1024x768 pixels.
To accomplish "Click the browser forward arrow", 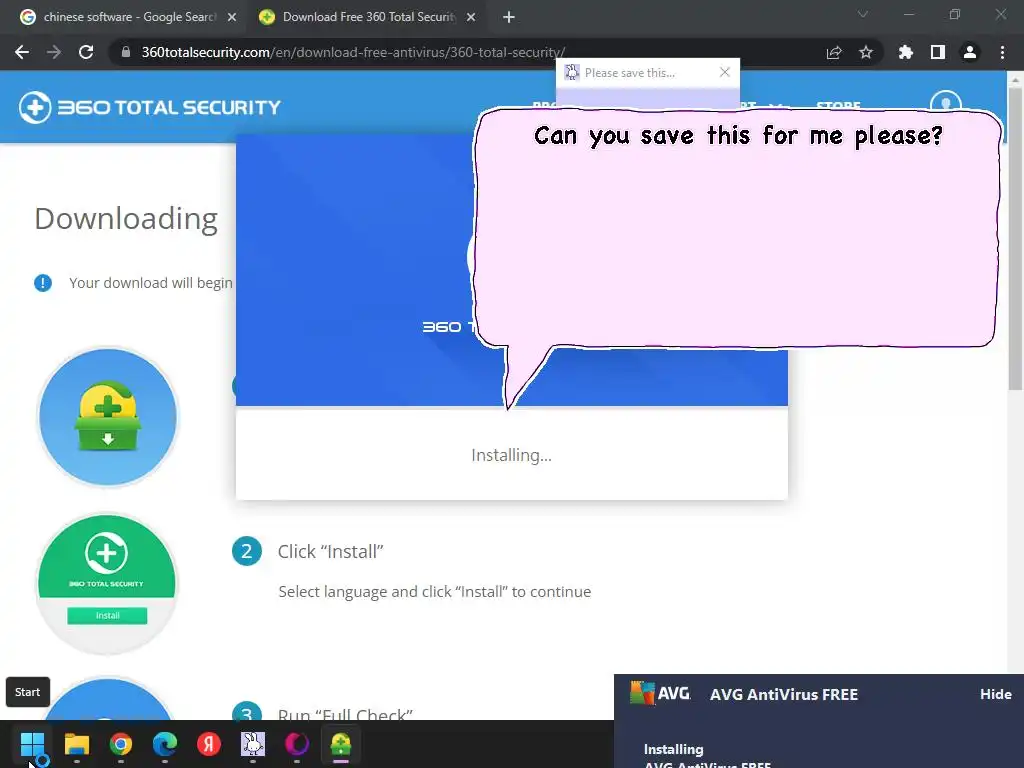I will coord(54,52).
